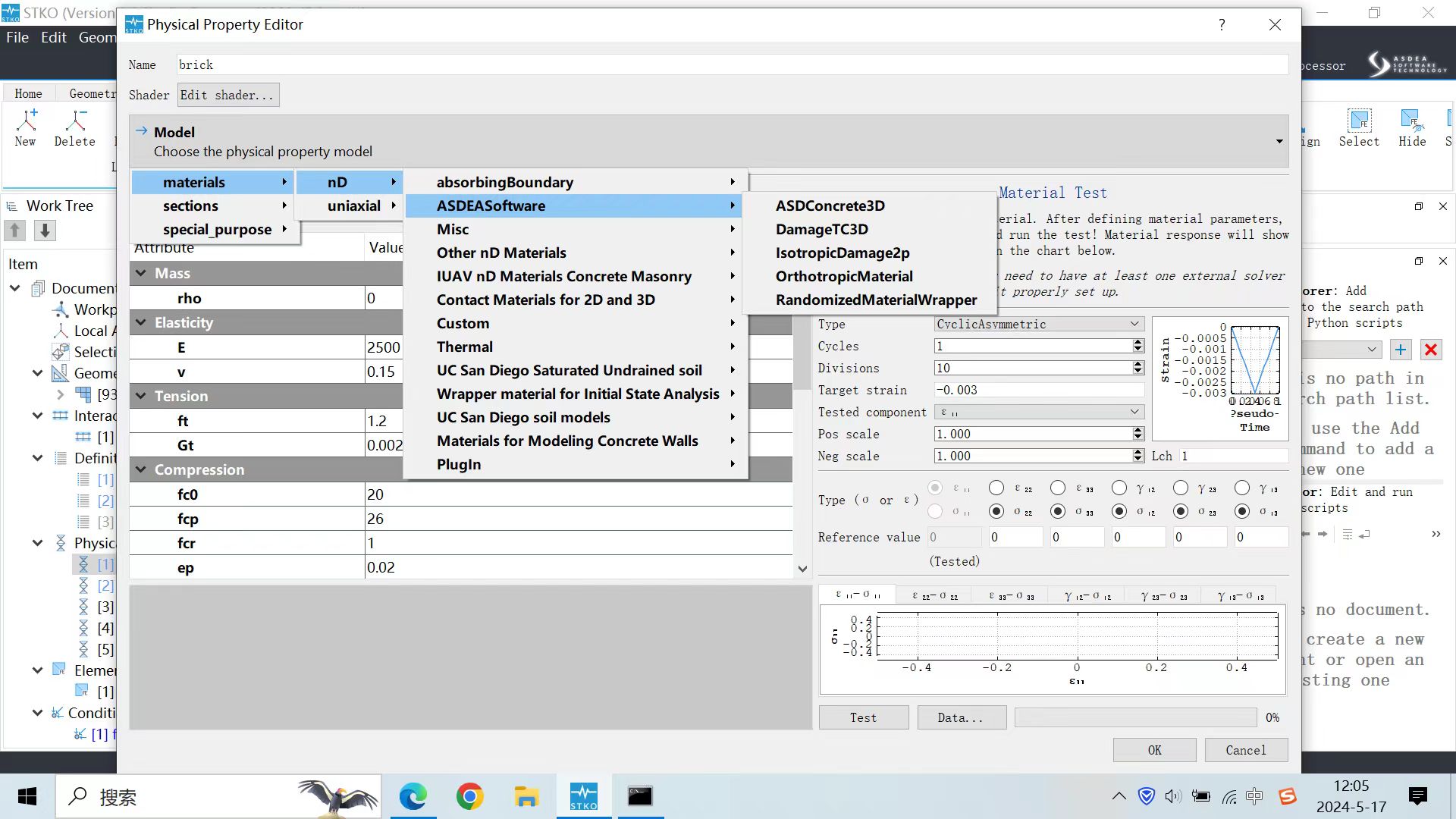Open File Explorer from taskbar
Viewport: 1456px width, 819px height.
526,796
